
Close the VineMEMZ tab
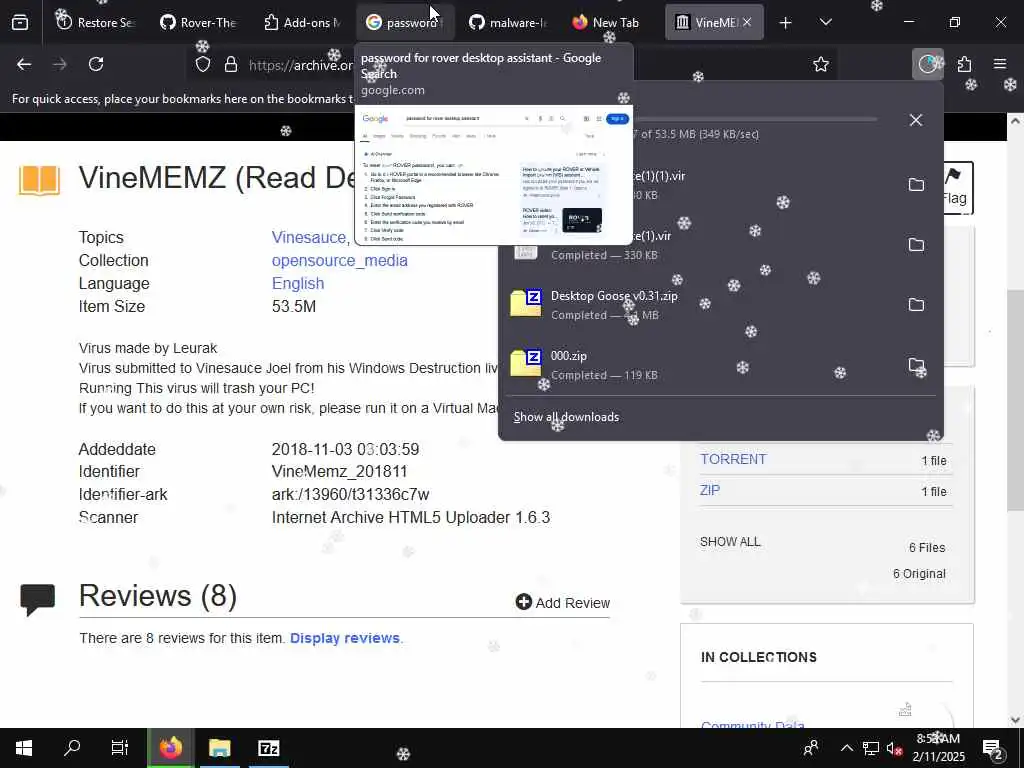click(747, 22)
